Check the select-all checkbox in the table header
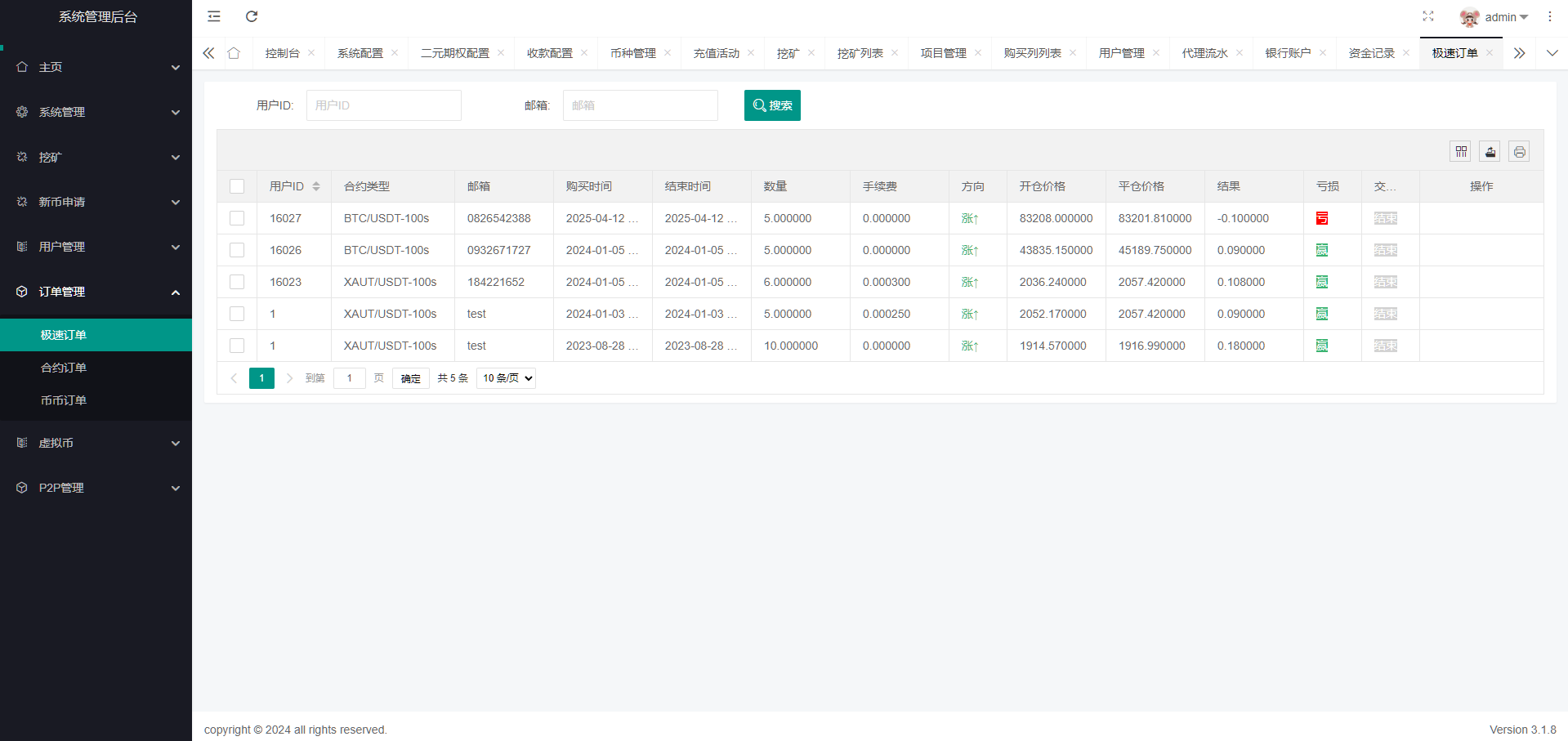Viewport: 1568px width, 741px height. click(x=237, y=186)
